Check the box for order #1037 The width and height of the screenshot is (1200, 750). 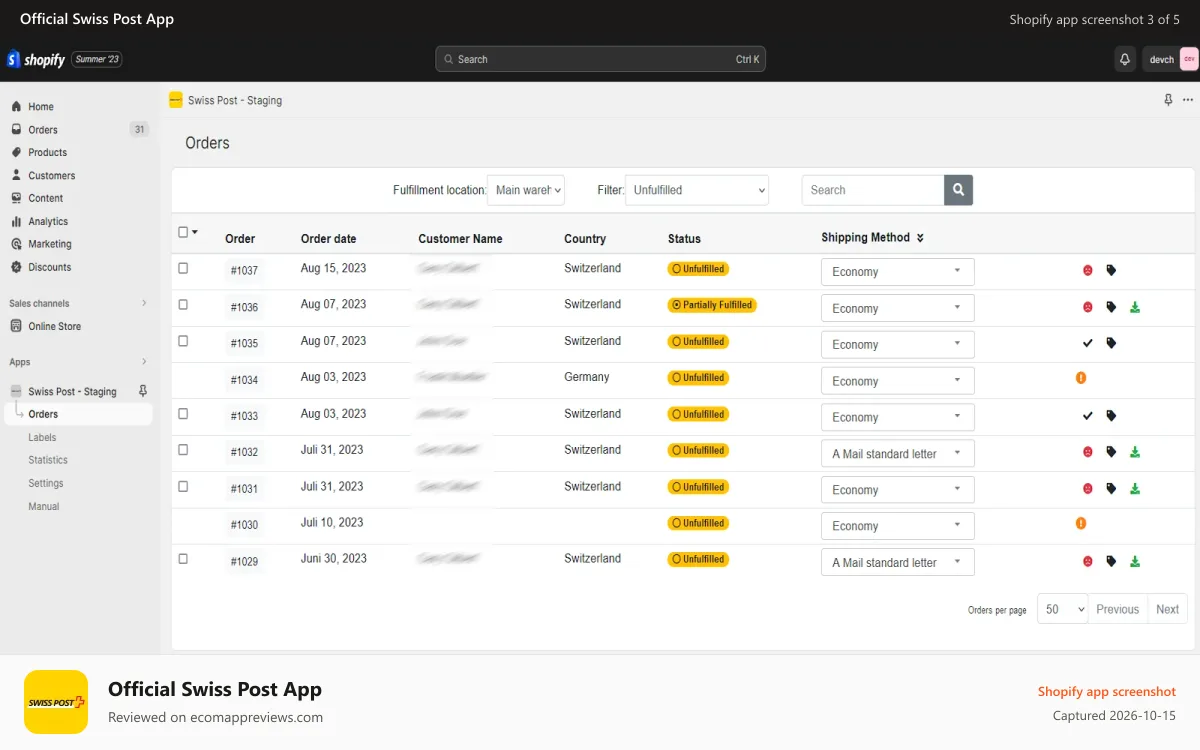tap(183, 268)
